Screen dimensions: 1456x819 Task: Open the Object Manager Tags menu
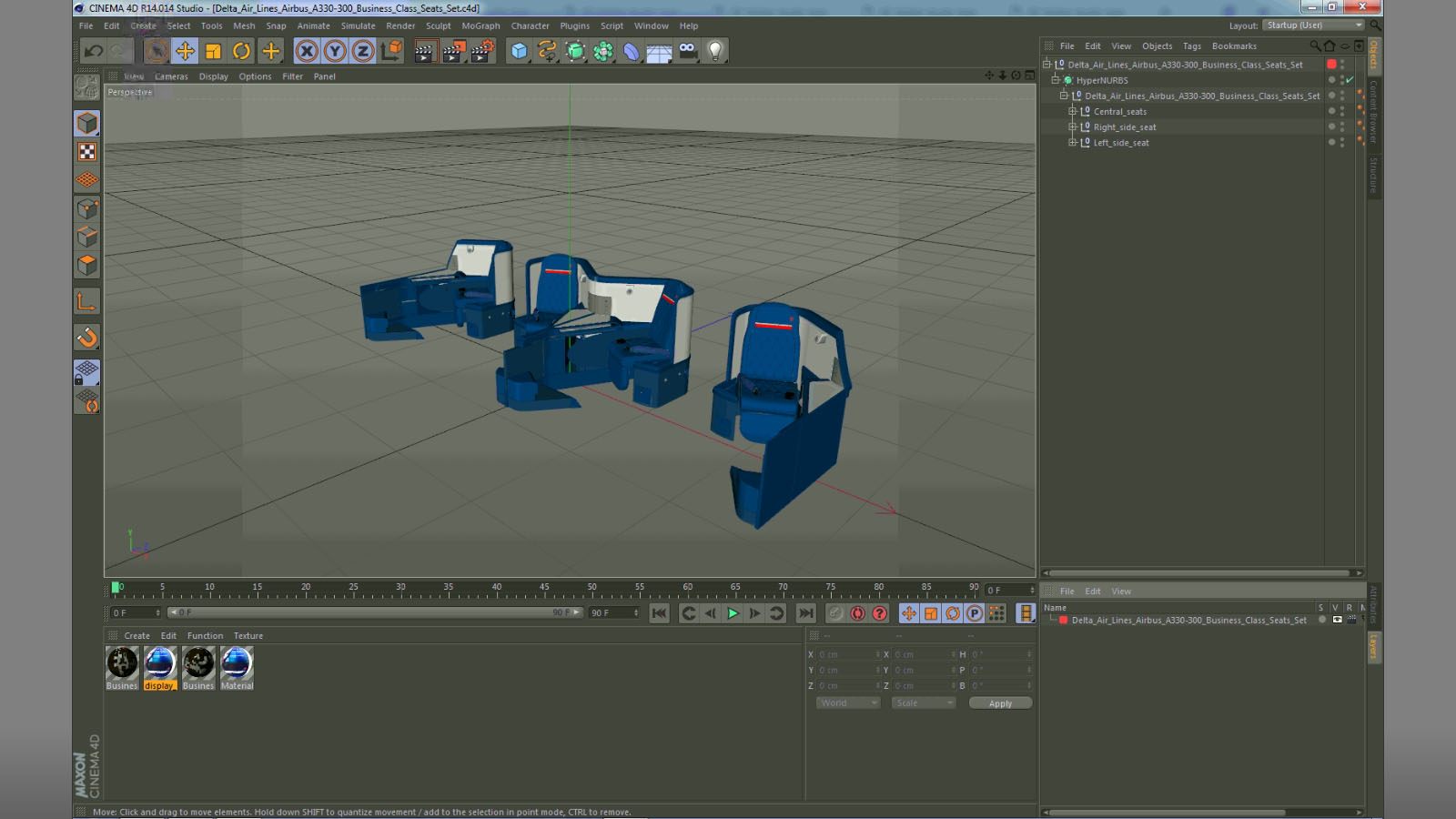click(x=1192, y=46)
